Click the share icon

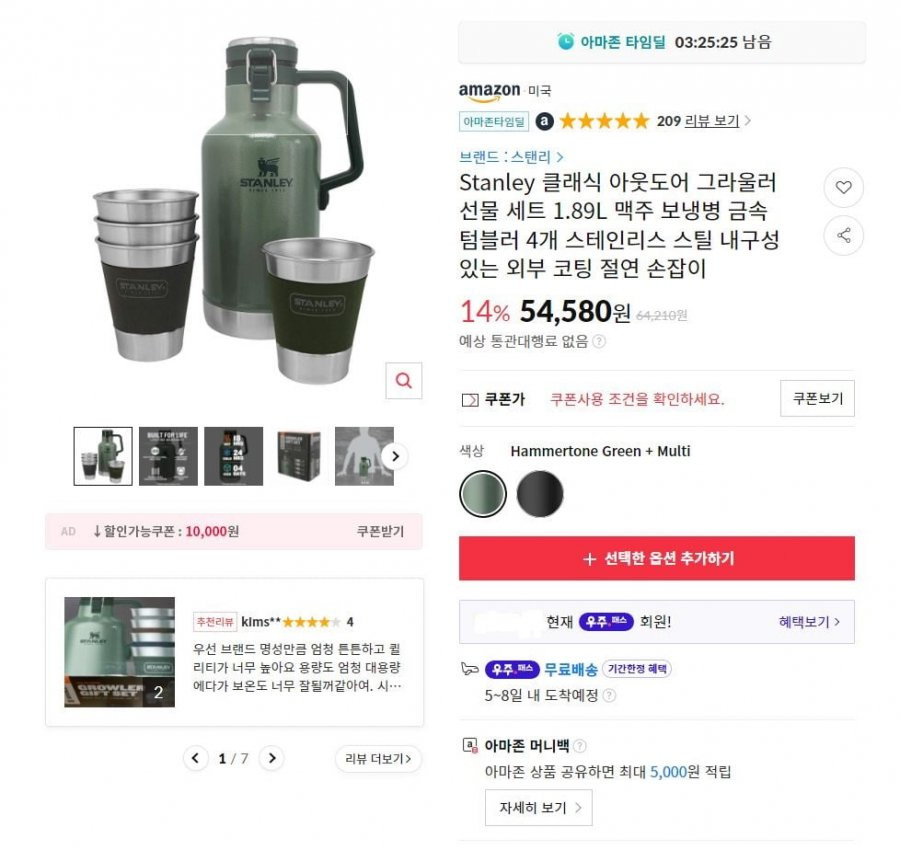843,235
